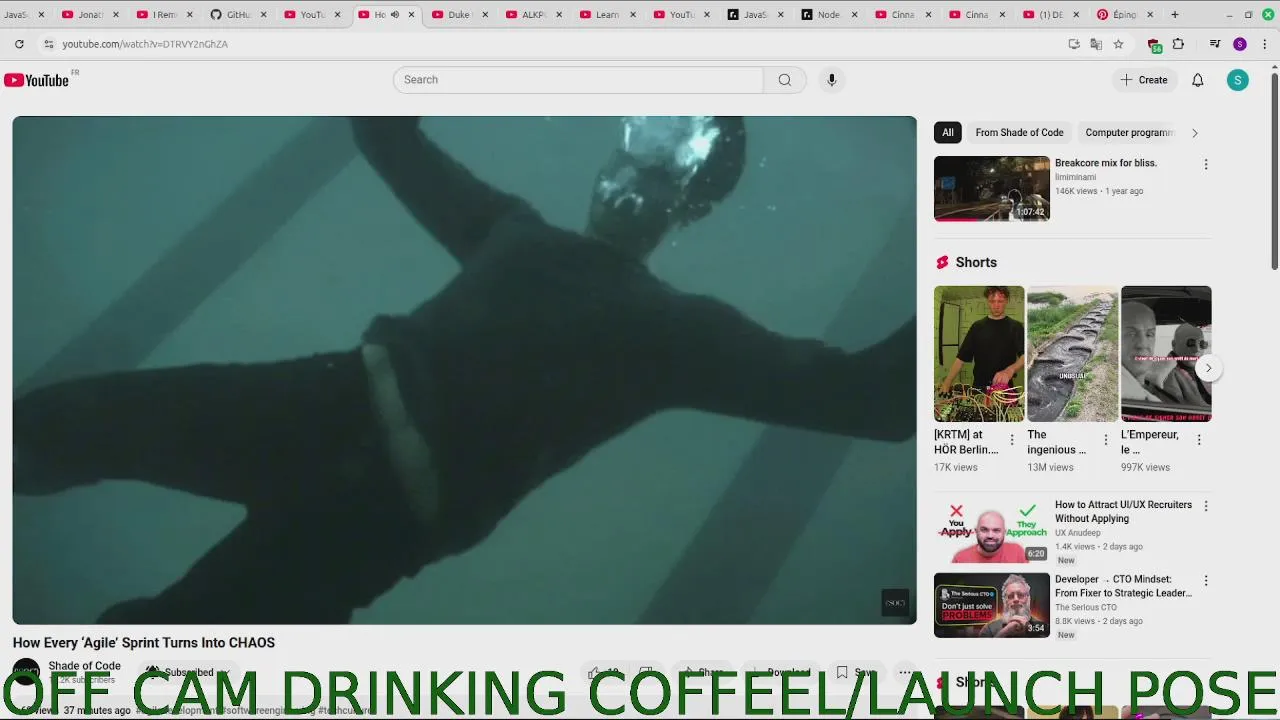This screenshot has width=1280, height=720.
Task: Select the All filter chip
Action: click(947, 133)
